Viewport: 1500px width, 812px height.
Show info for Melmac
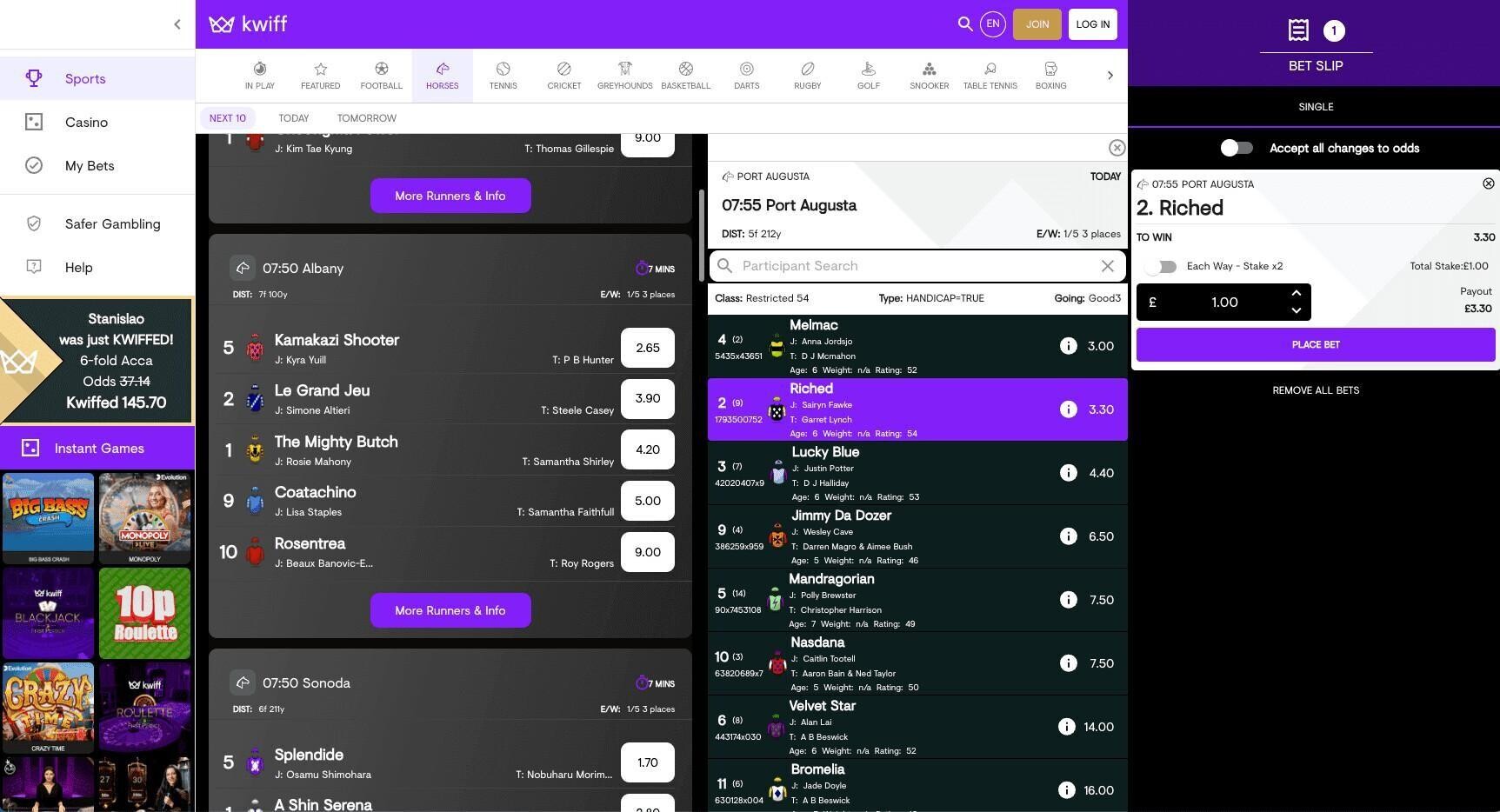(1068, 346)
